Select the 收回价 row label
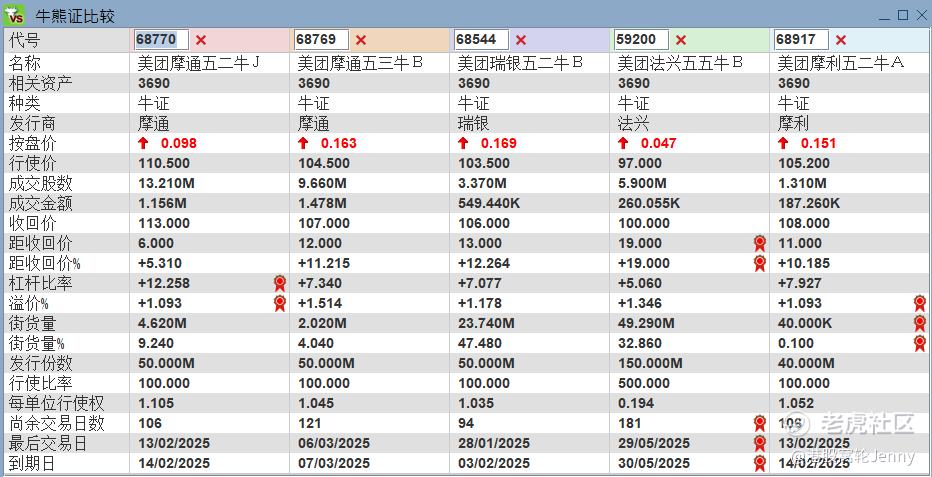932x477 pixels. pos(33,223)
